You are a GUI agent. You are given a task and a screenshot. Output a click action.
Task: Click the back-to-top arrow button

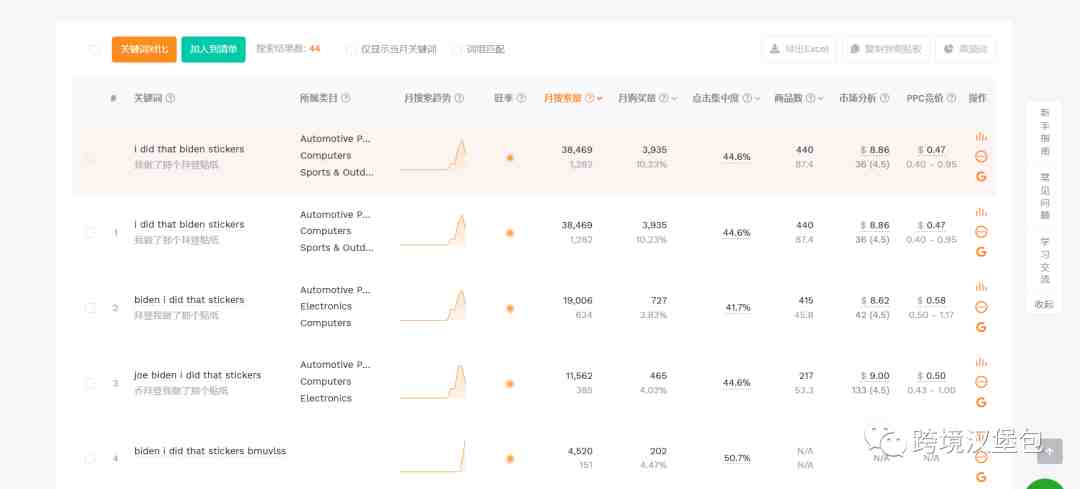coord(1050,451)
